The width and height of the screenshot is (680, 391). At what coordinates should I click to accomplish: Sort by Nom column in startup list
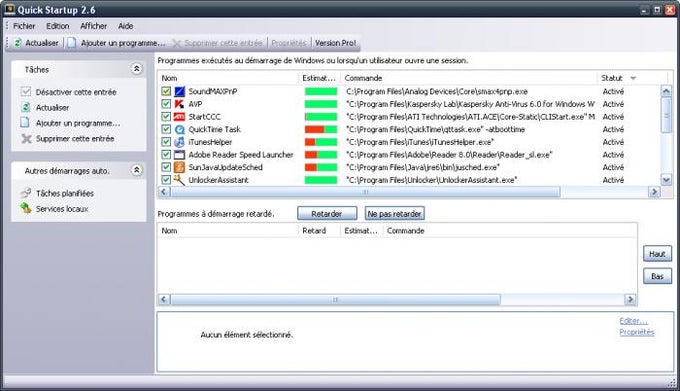pyautogui.click(x=228, y=78)
